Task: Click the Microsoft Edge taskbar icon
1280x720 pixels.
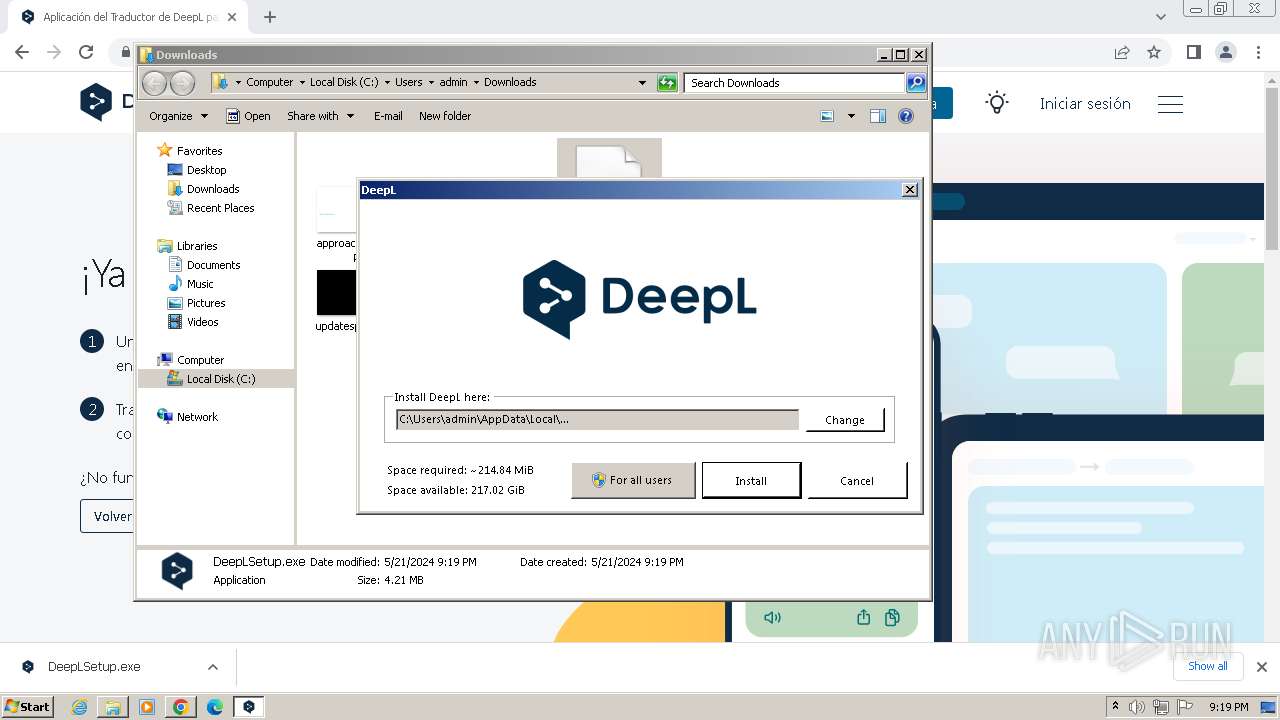Action: pos(215,707)
